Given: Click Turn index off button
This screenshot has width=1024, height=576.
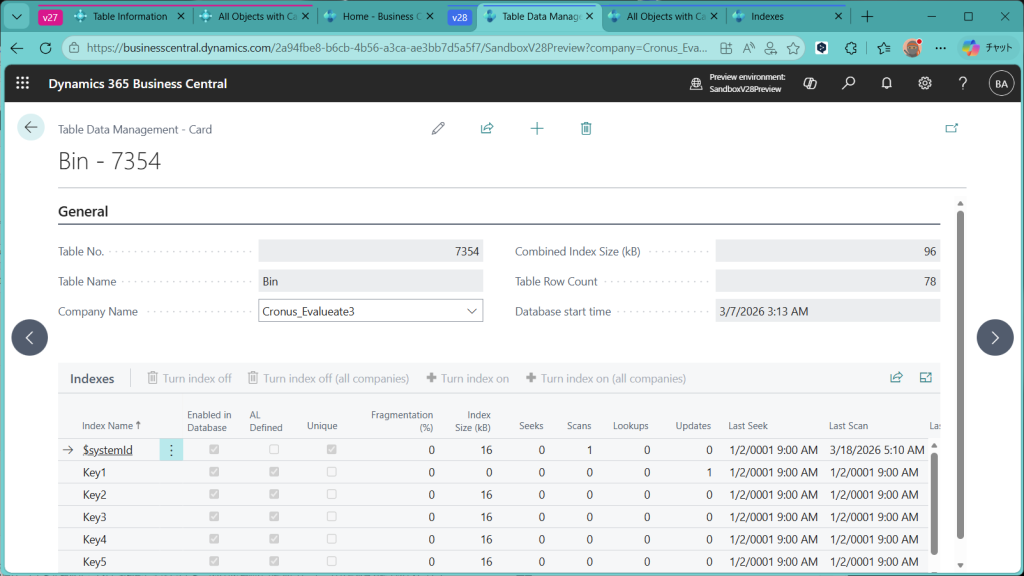Looking at the screenshot, I should click(x=189, y=379).
